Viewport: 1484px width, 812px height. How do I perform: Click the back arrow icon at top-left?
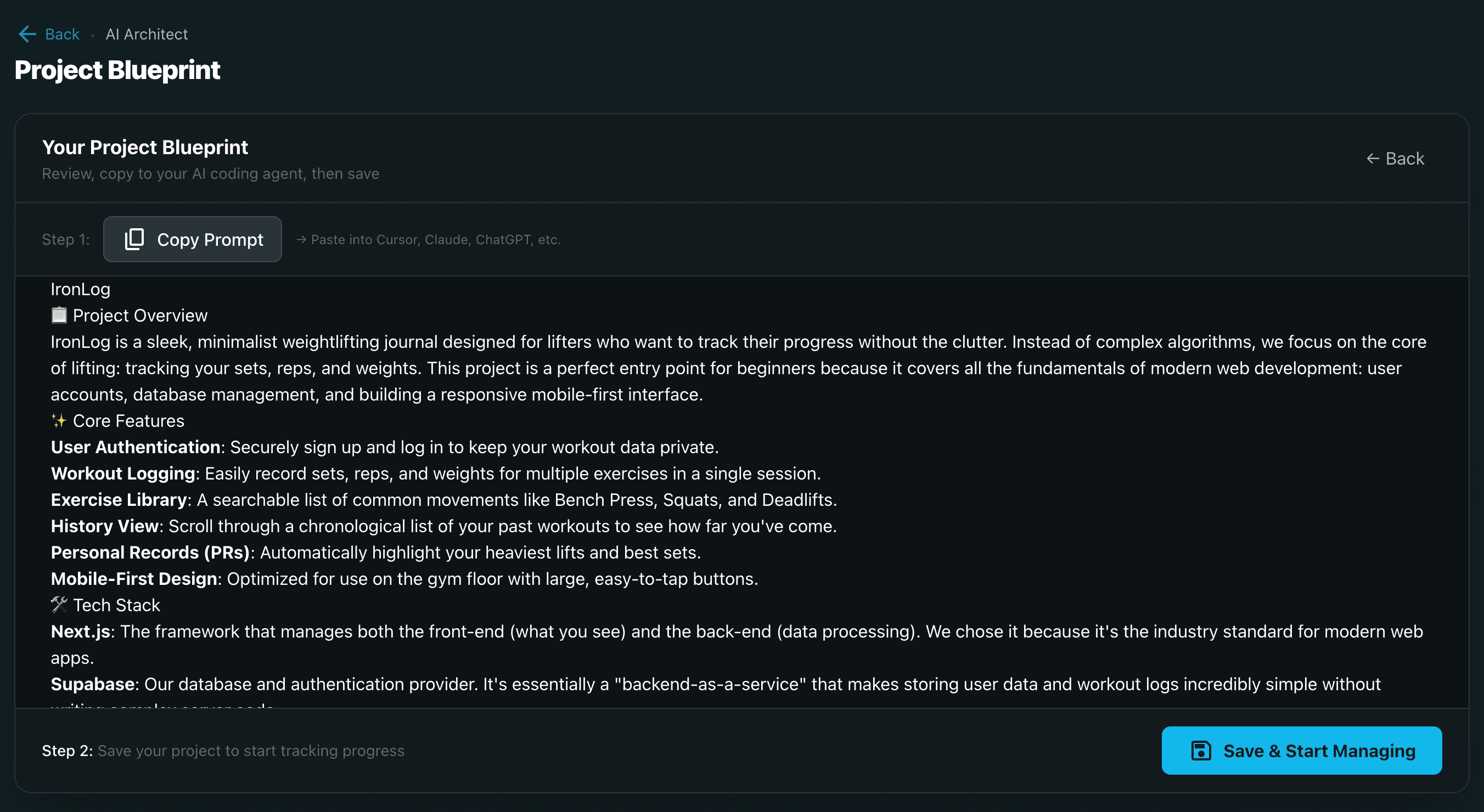pos(27,34)
